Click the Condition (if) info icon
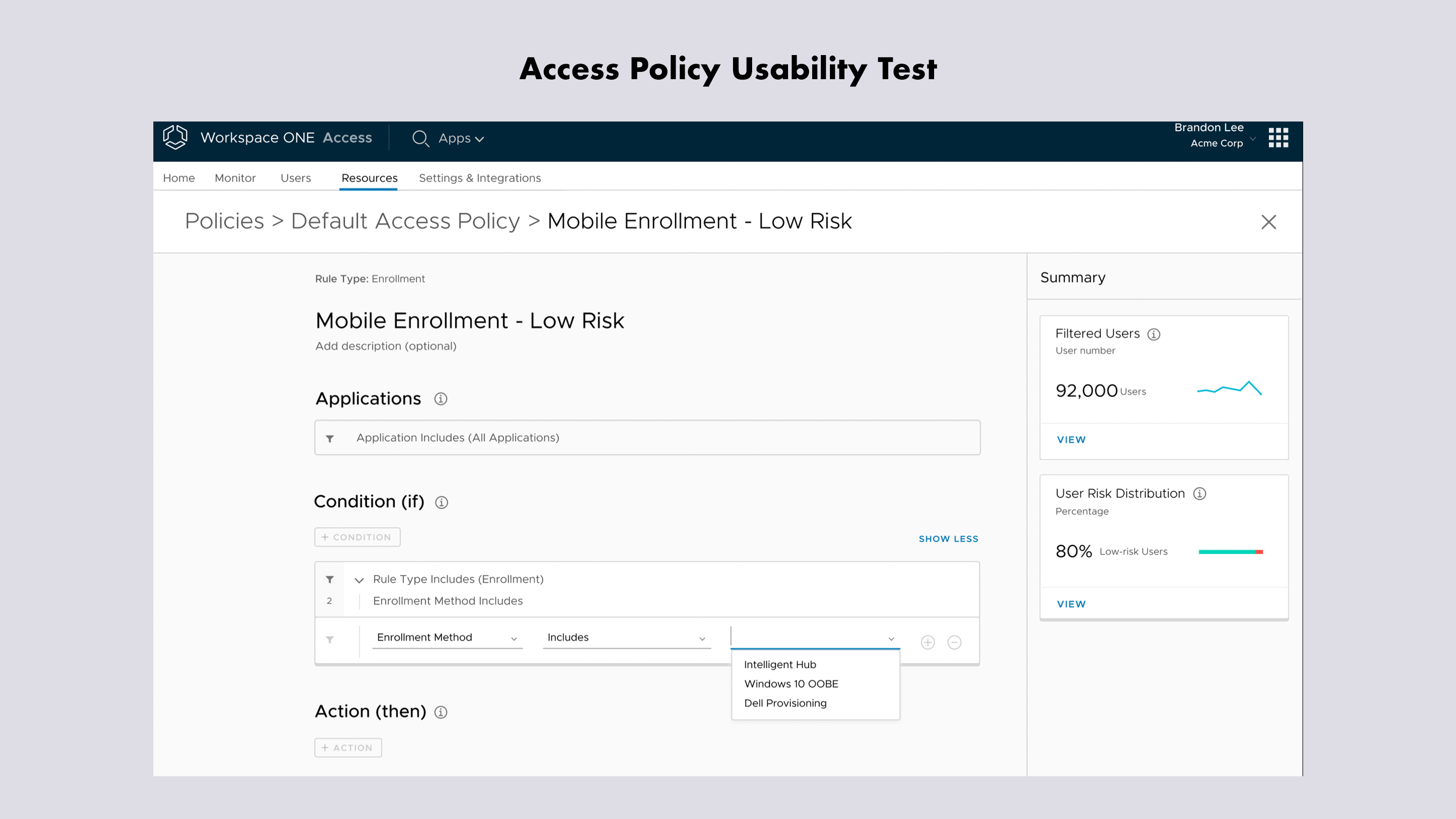The image size is (1456, 819). click(x=441, y=502)
